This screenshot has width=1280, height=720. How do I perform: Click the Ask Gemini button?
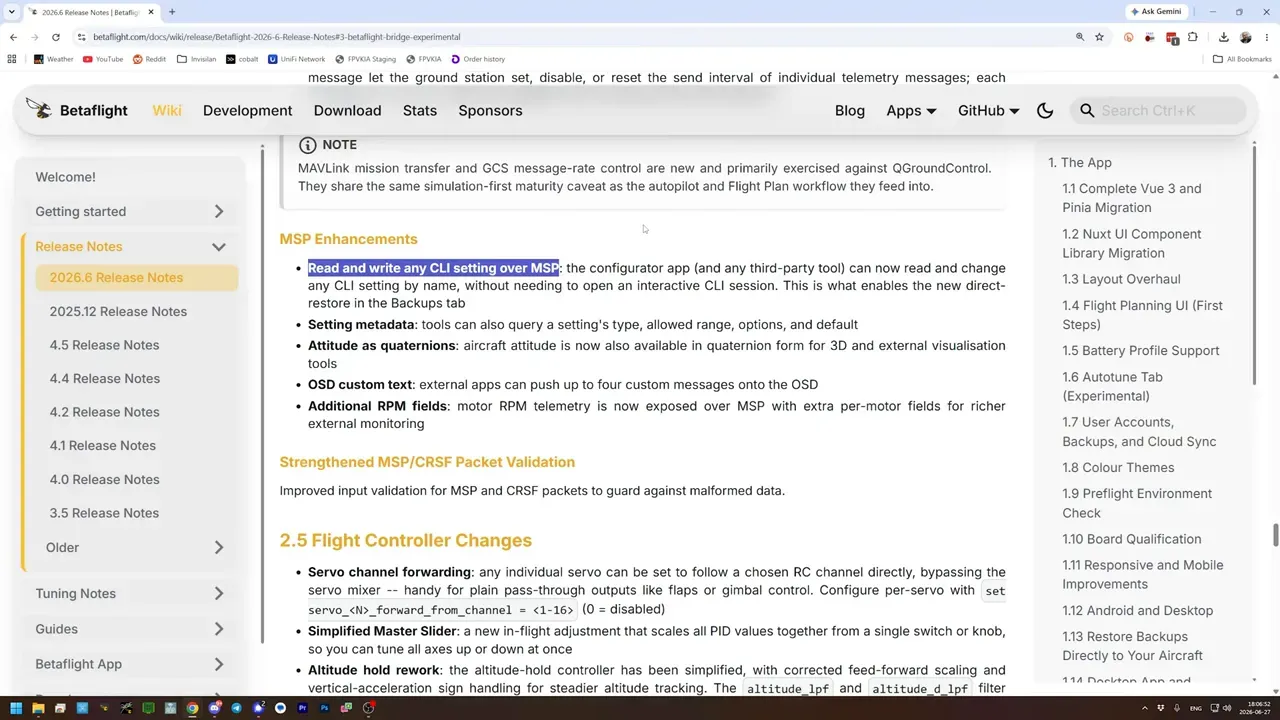[x=1157, y=12]
